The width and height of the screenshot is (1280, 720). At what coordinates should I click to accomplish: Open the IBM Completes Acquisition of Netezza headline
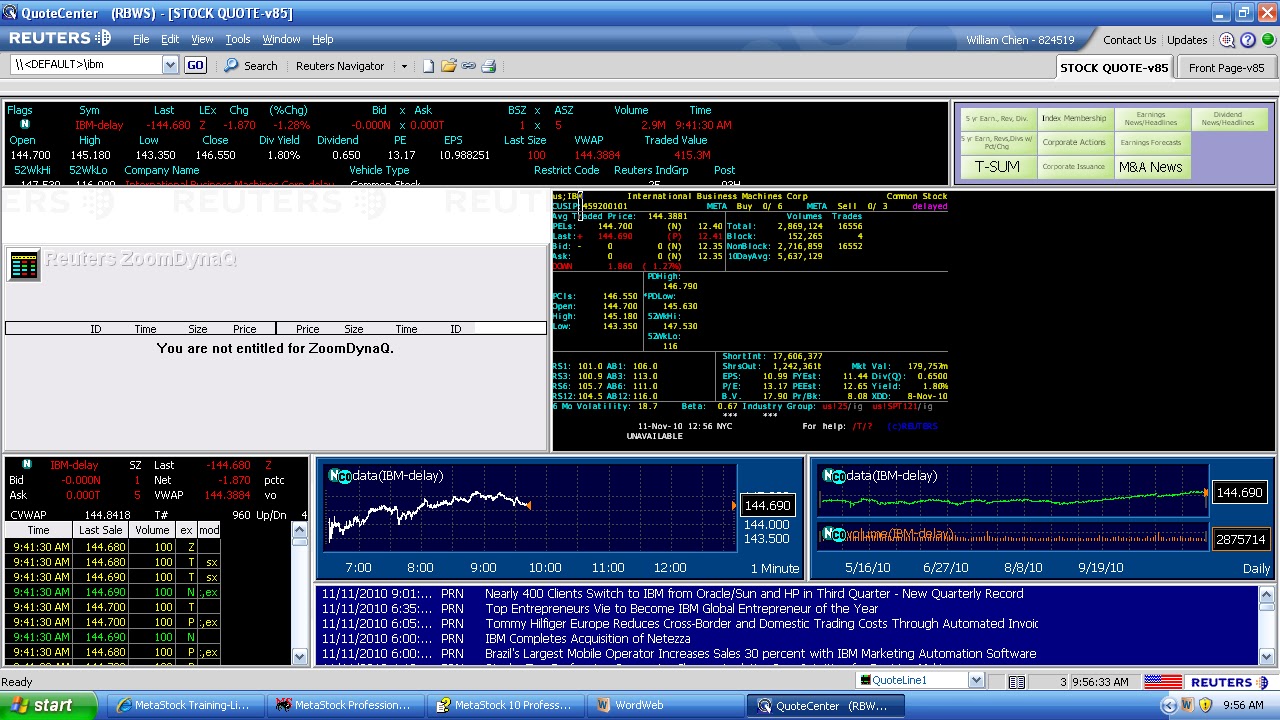click(588, 639)
